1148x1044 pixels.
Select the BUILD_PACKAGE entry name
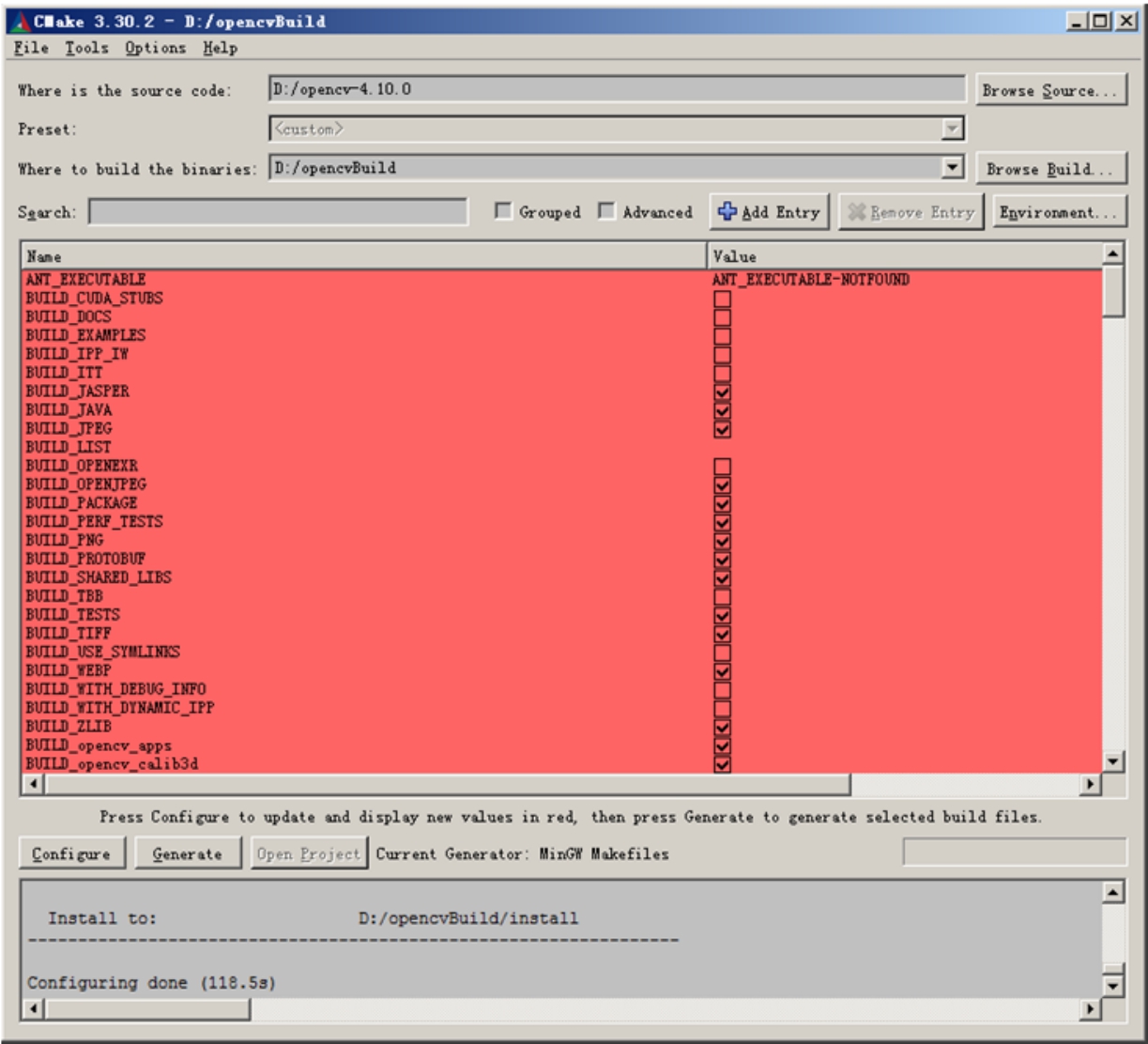coord(81,503)
